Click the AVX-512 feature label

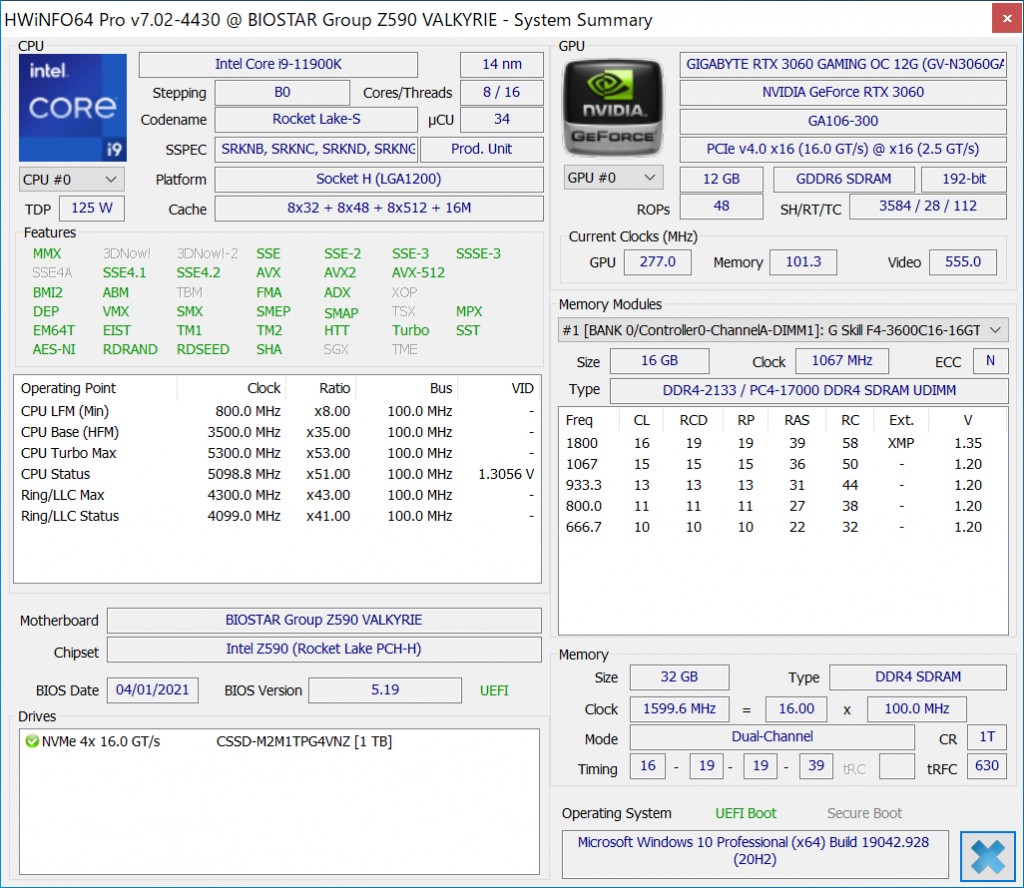[x=418, y=272]
